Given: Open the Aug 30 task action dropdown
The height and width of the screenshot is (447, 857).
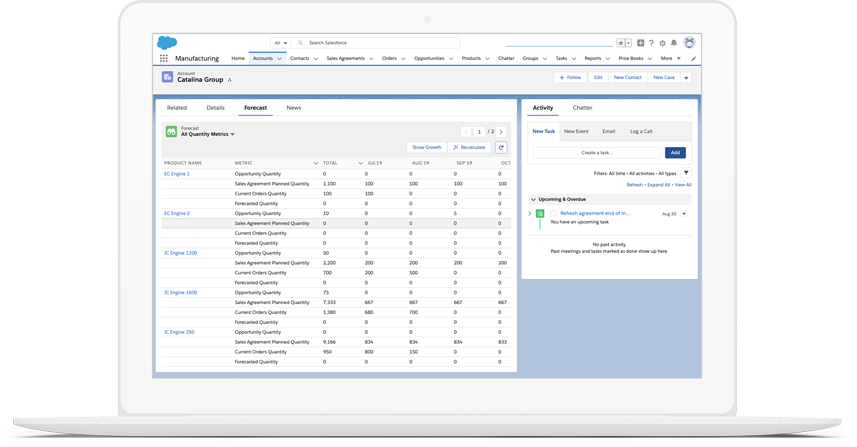Looking at the screenshot, I should point(684,214).
